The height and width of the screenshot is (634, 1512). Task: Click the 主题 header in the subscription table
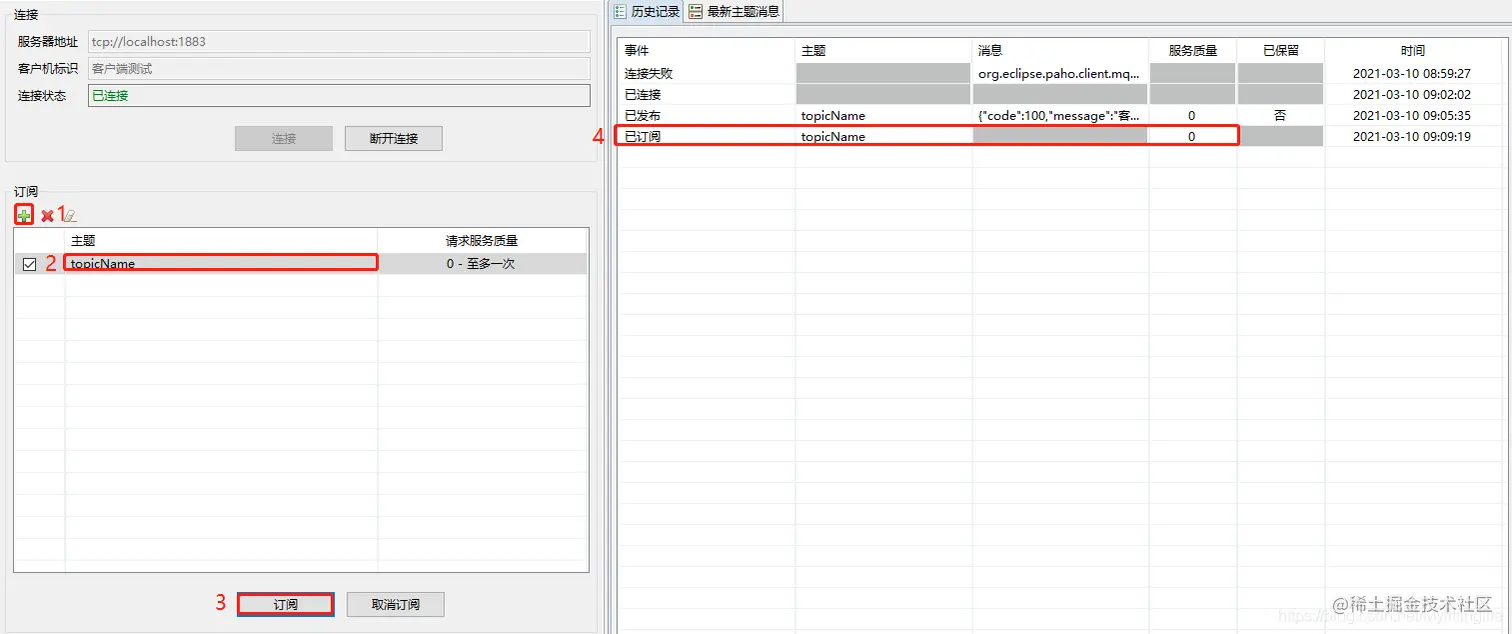coord(221,241)
